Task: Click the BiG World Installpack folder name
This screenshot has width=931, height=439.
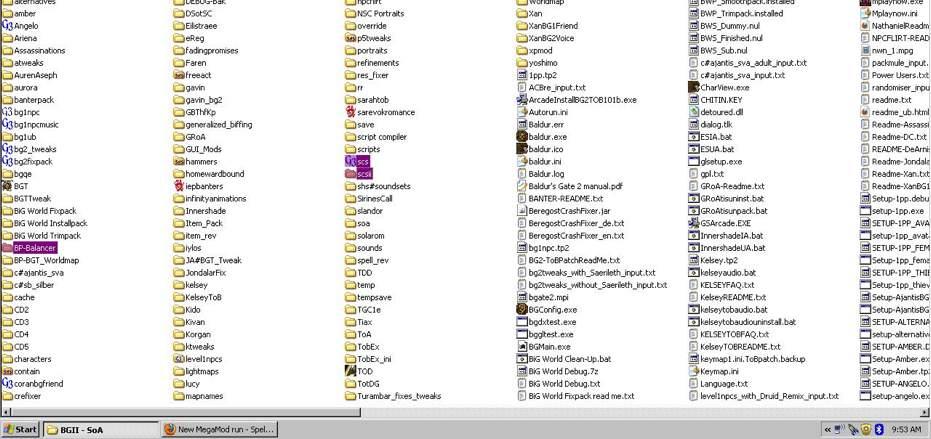Action: pyautogui.click(x=50, y=223)
